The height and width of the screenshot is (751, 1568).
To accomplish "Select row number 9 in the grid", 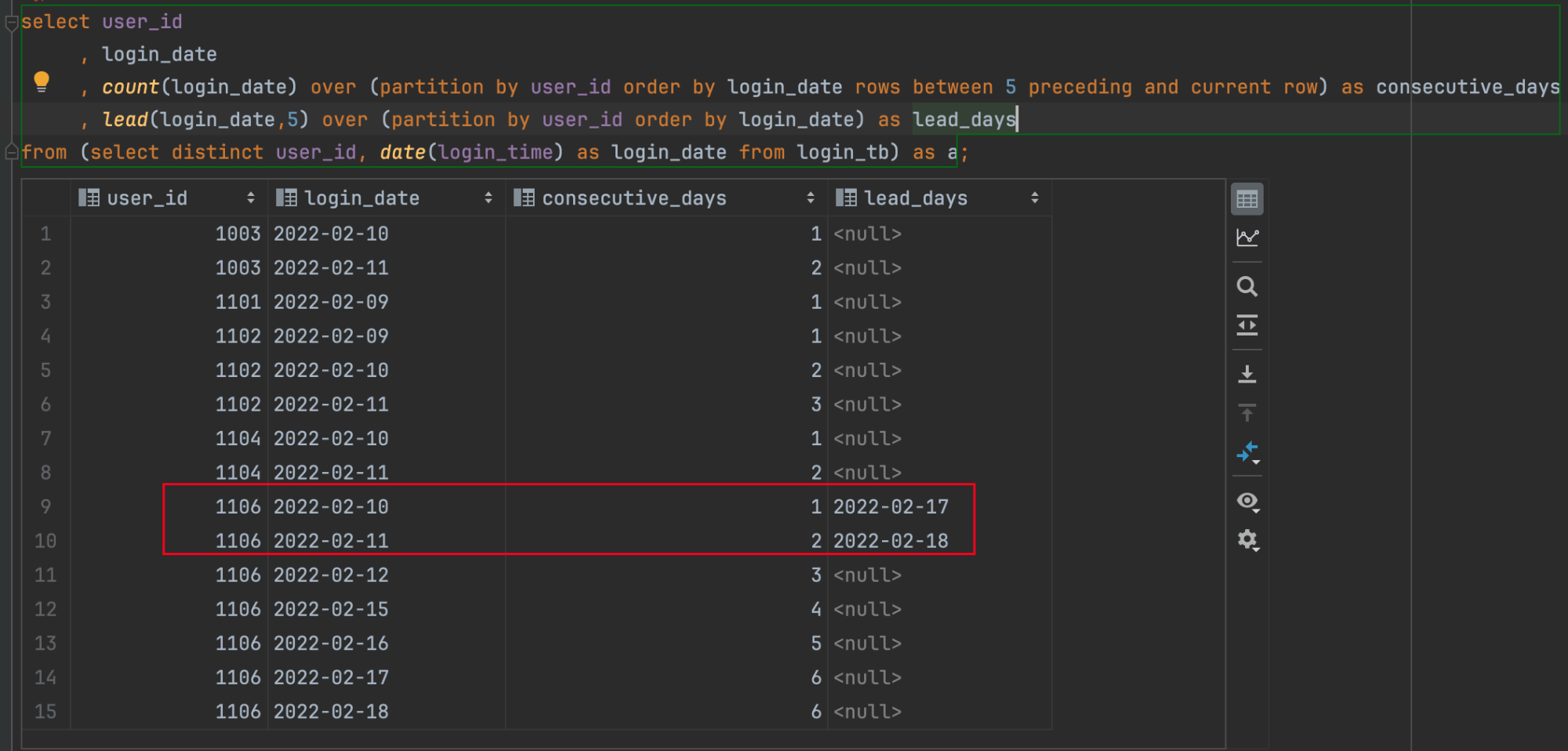I will 45,506.
